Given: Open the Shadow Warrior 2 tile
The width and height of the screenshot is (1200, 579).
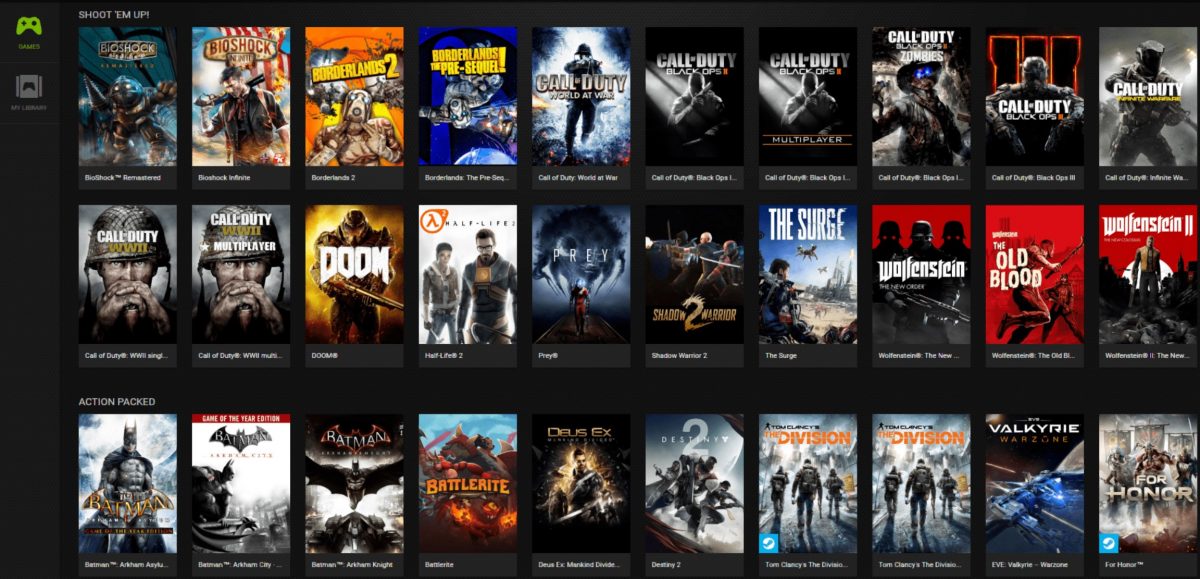Looking at the screenshot, I should click(694, 274).
